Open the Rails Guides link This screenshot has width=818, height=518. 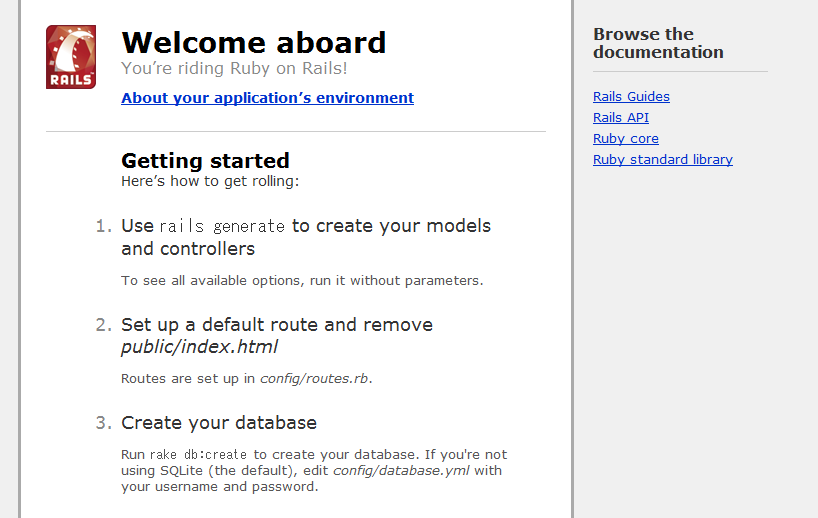pos(631,97)
